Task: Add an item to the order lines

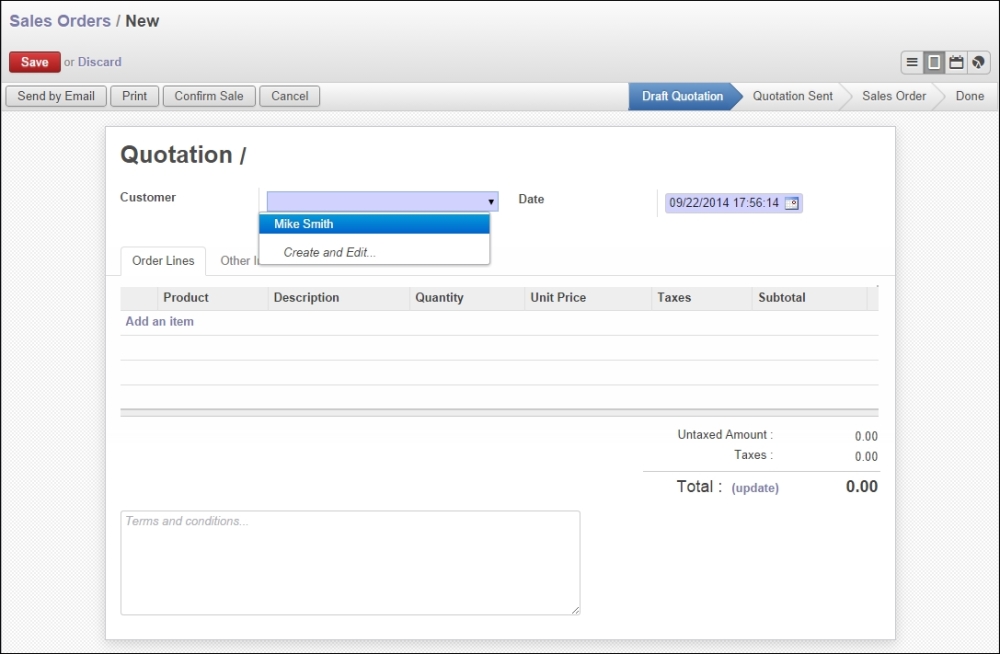Action: click(158, 321)
